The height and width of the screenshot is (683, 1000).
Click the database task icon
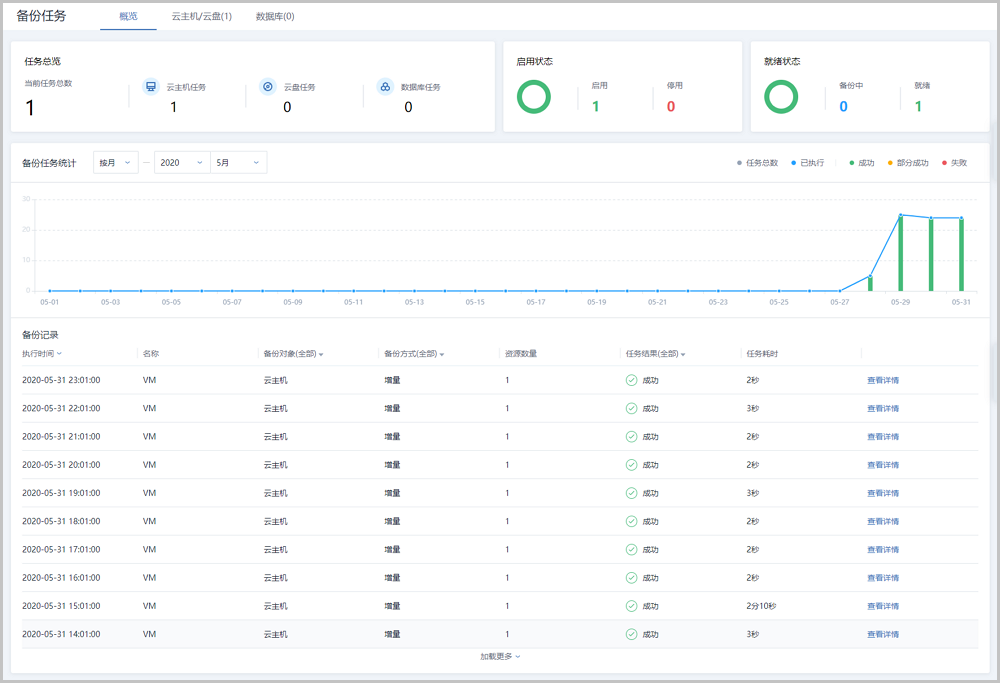[x=385, y=87]
